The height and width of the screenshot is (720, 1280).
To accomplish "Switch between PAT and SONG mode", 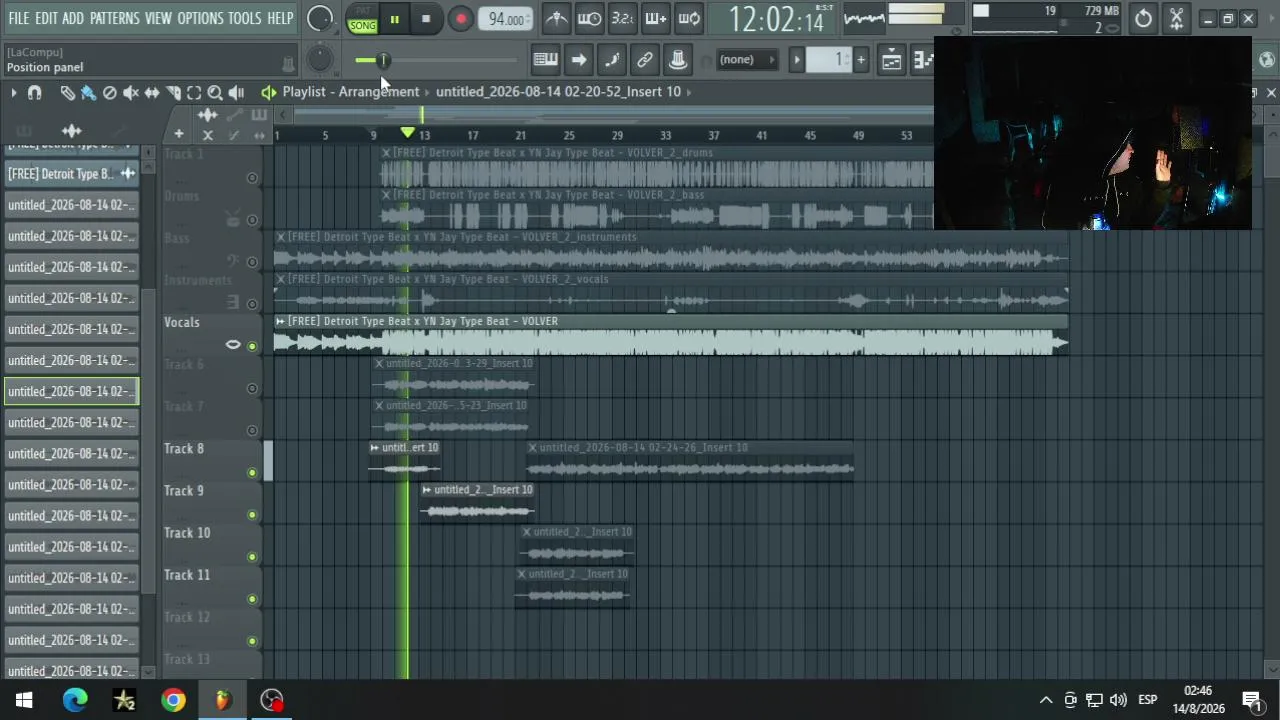I will pos(363,19).
